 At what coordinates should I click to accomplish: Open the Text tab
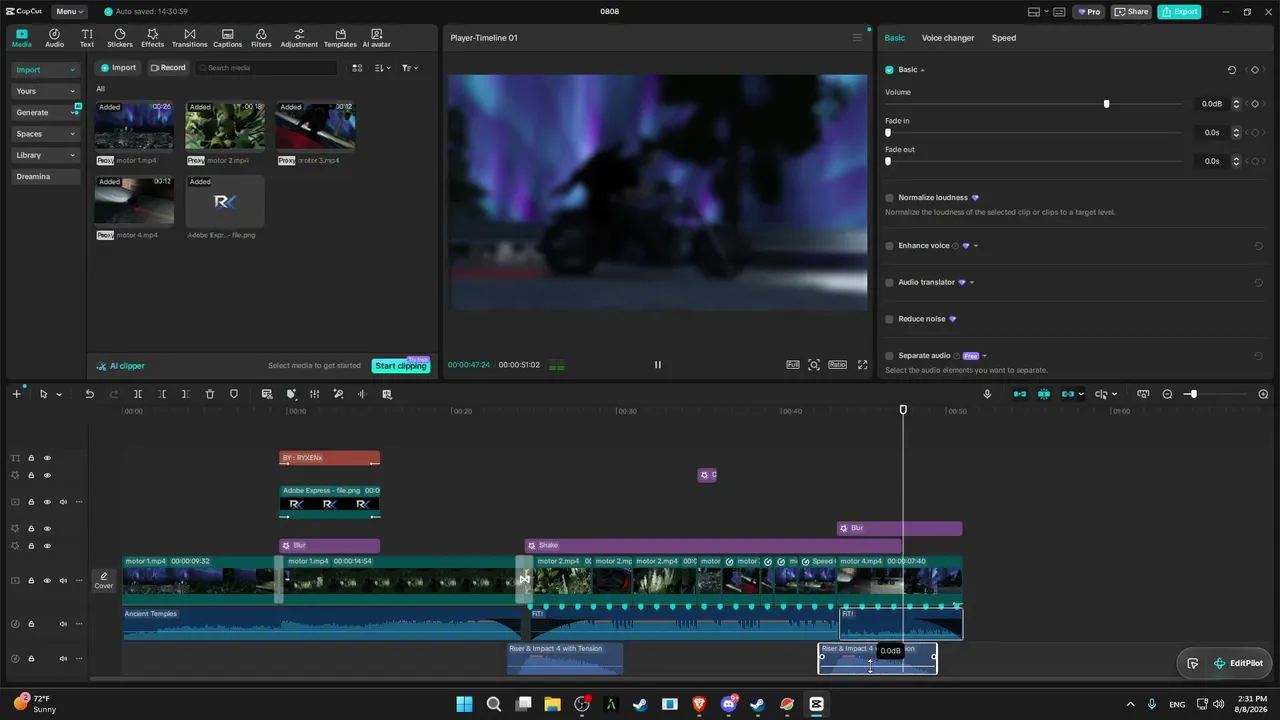coord(87,38)
